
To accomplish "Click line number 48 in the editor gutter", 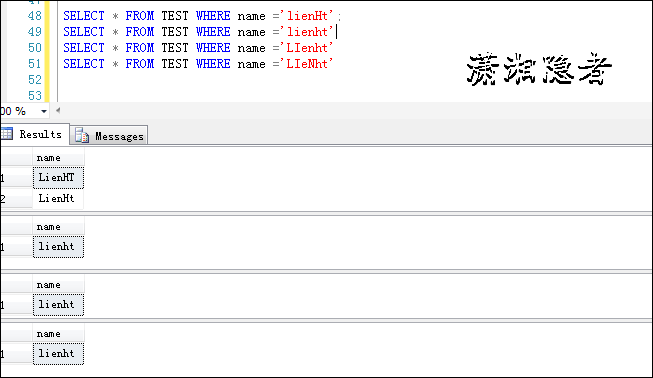I will (35, 16).
